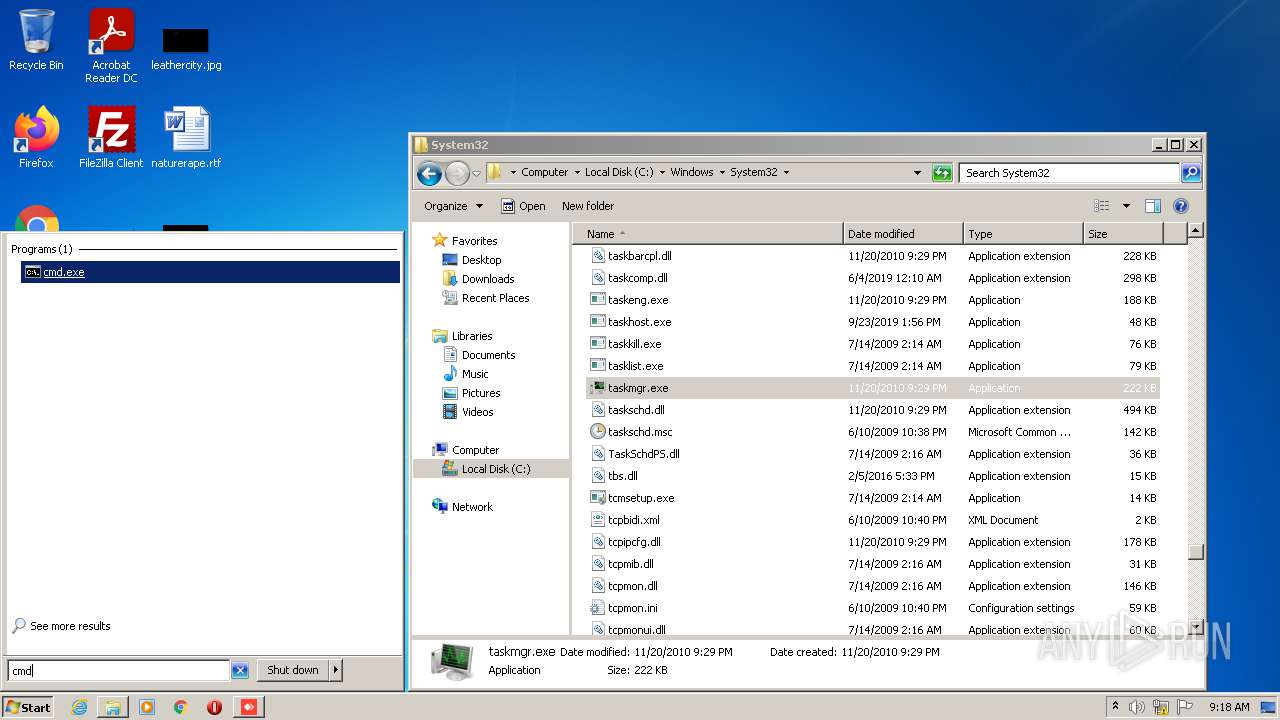Open Windows Media Player taskbar icon
This screenshot has height=720, width=1280.
147,707
